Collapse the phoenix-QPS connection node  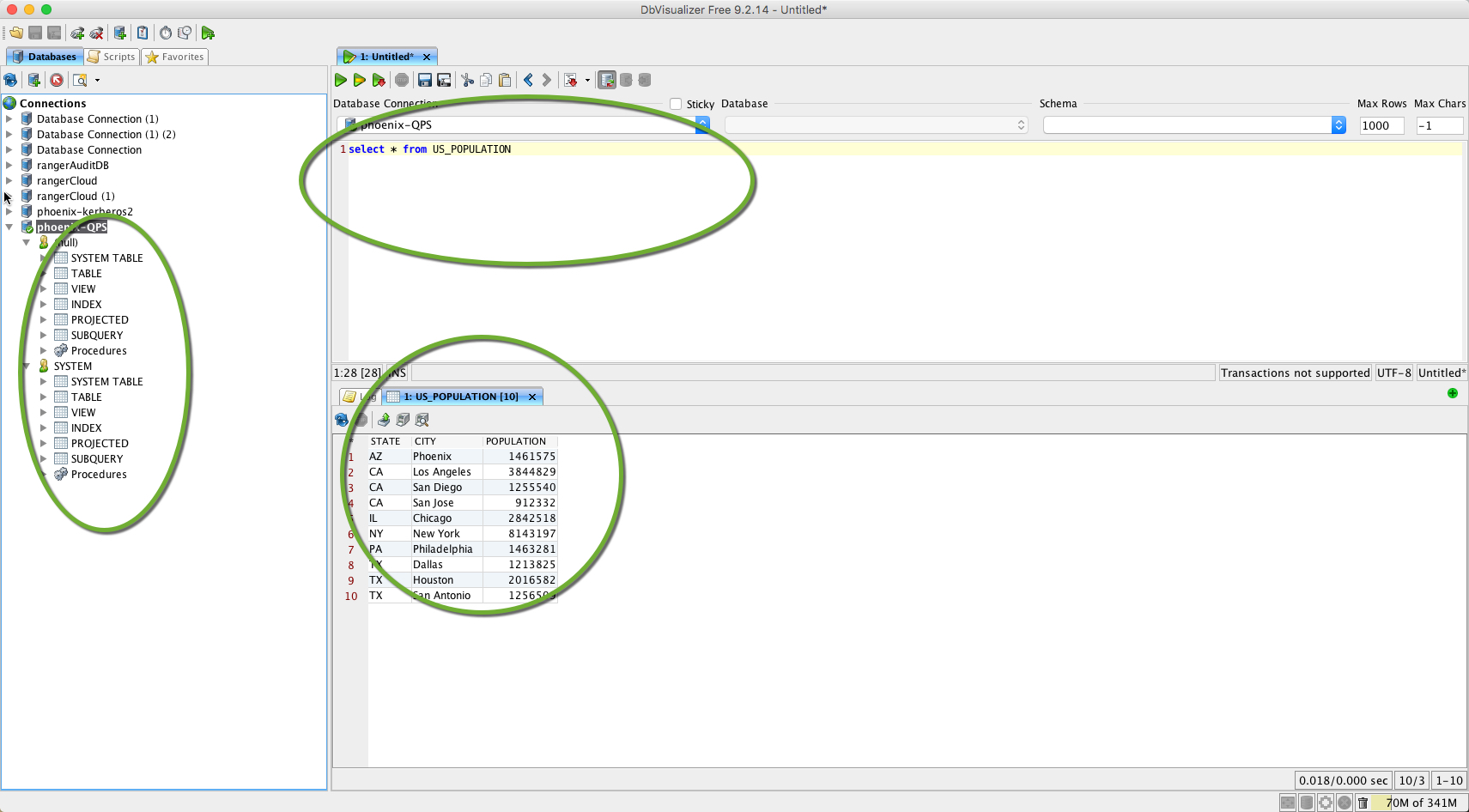(x=9, y=227)
